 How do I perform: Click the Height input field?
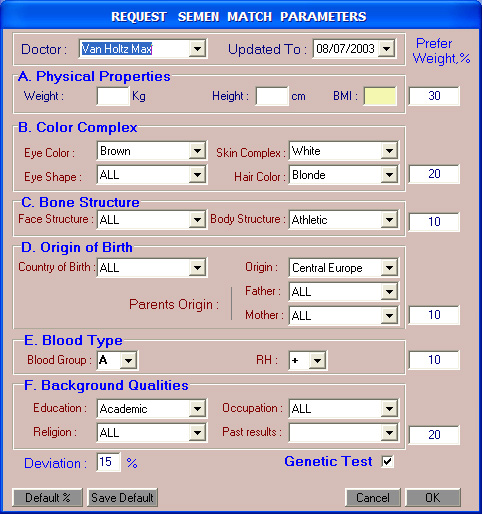[x=272, y=96]
